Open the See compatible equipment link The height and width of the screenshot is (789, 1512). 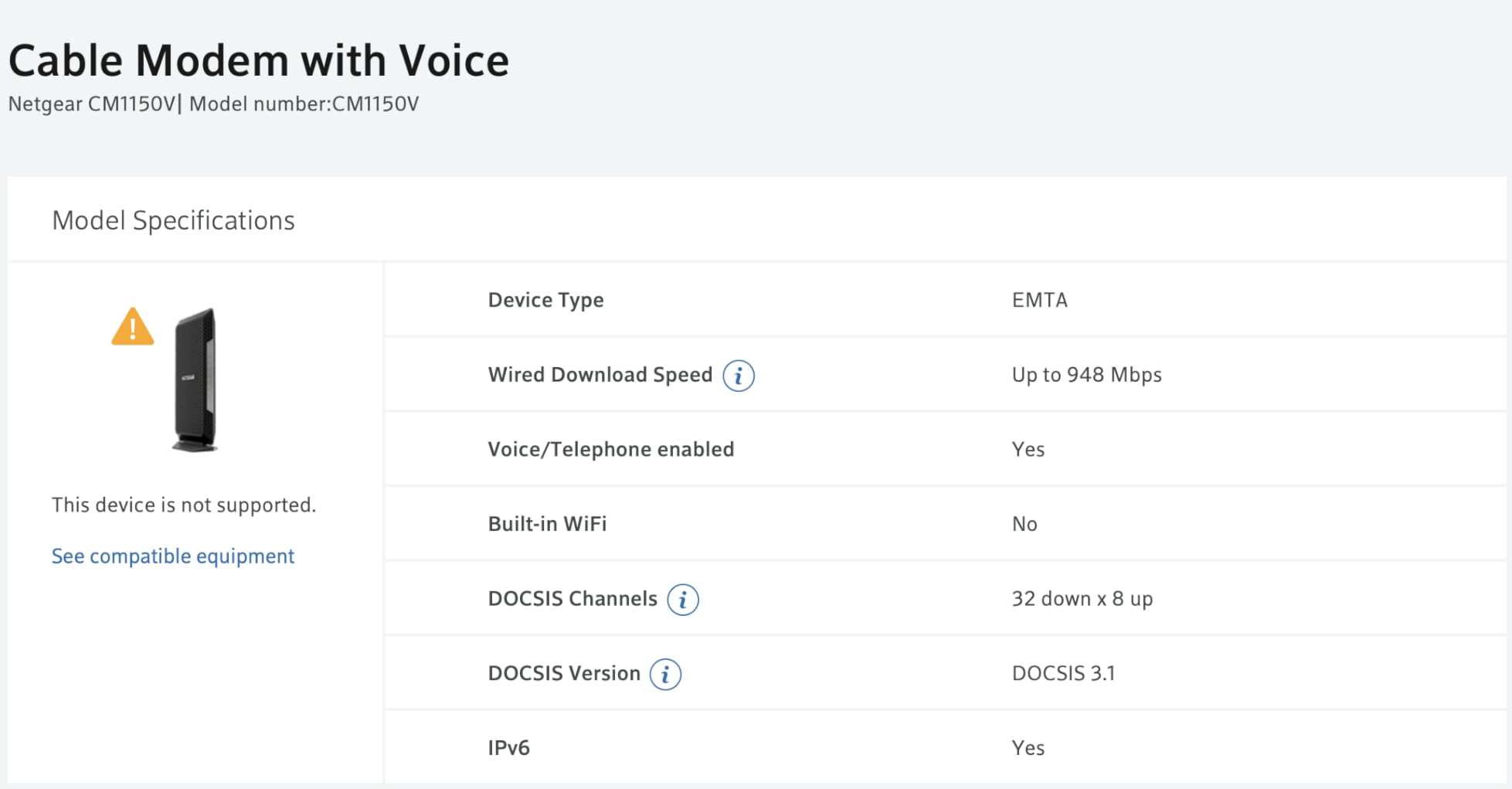173,556
